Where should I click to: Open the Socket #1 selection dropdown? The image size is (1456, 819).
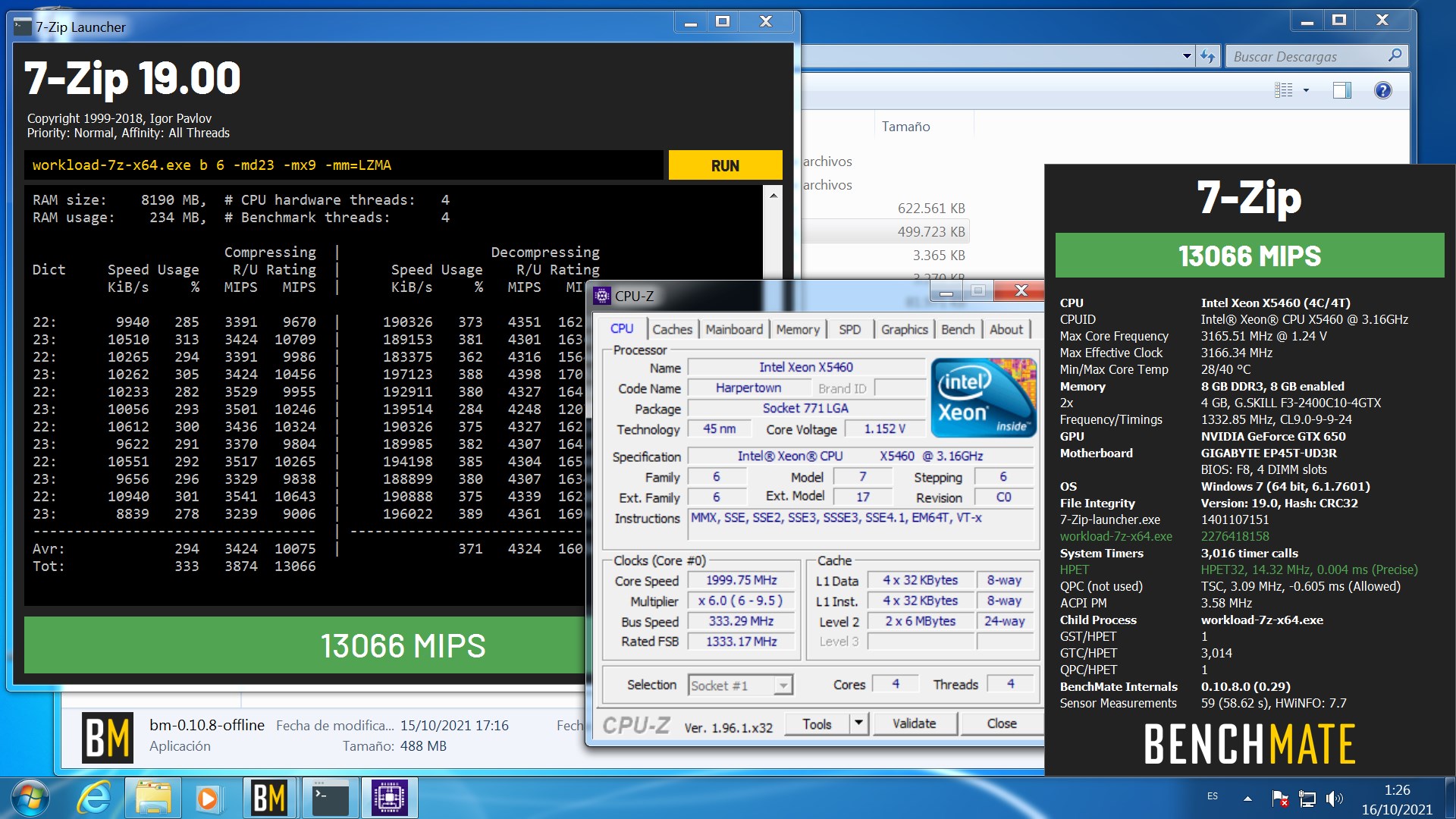(x=740, y=686)
